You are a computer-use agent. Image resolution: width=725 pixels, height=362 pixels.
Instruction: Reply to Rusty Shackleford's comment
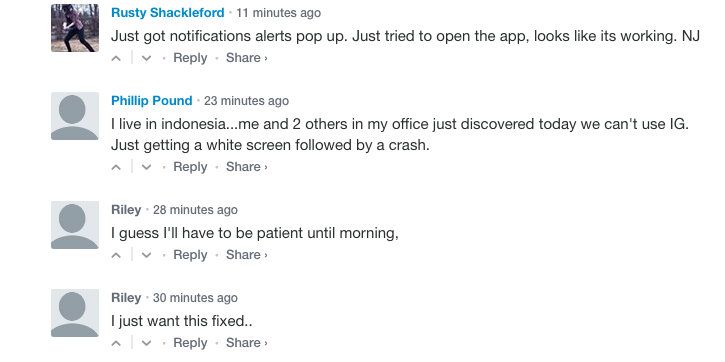pyautogui.click(x=190, y=58)
